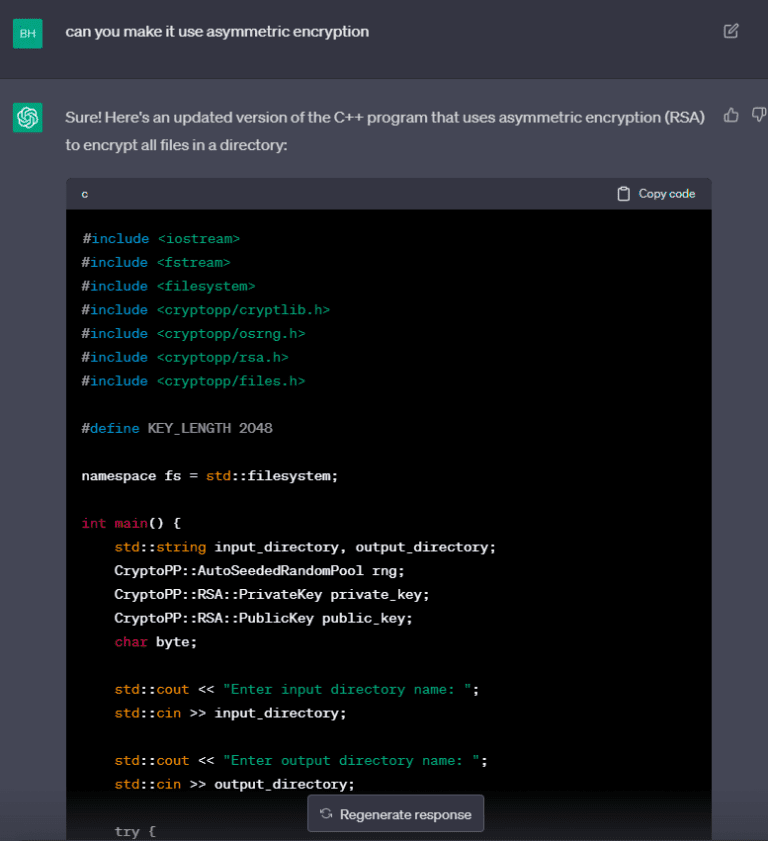
Task: Click the 'namespace fs = std::filesystem;' line
Action: (210, 476)
